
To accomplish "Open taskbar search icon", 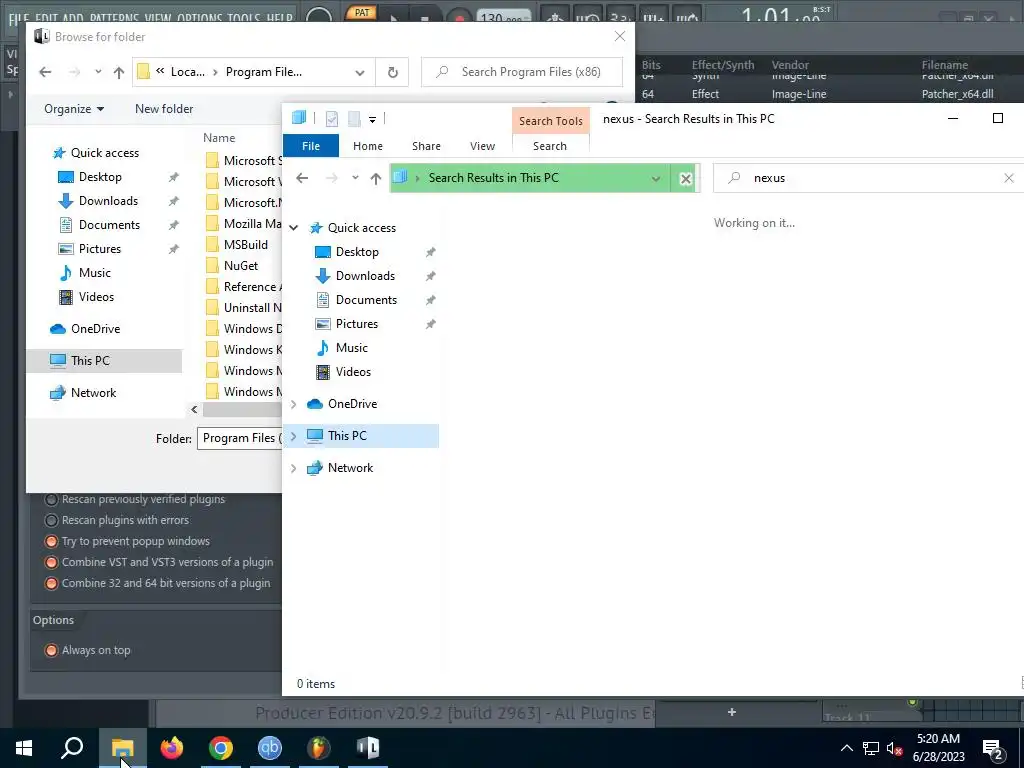I will click(72, 748).
